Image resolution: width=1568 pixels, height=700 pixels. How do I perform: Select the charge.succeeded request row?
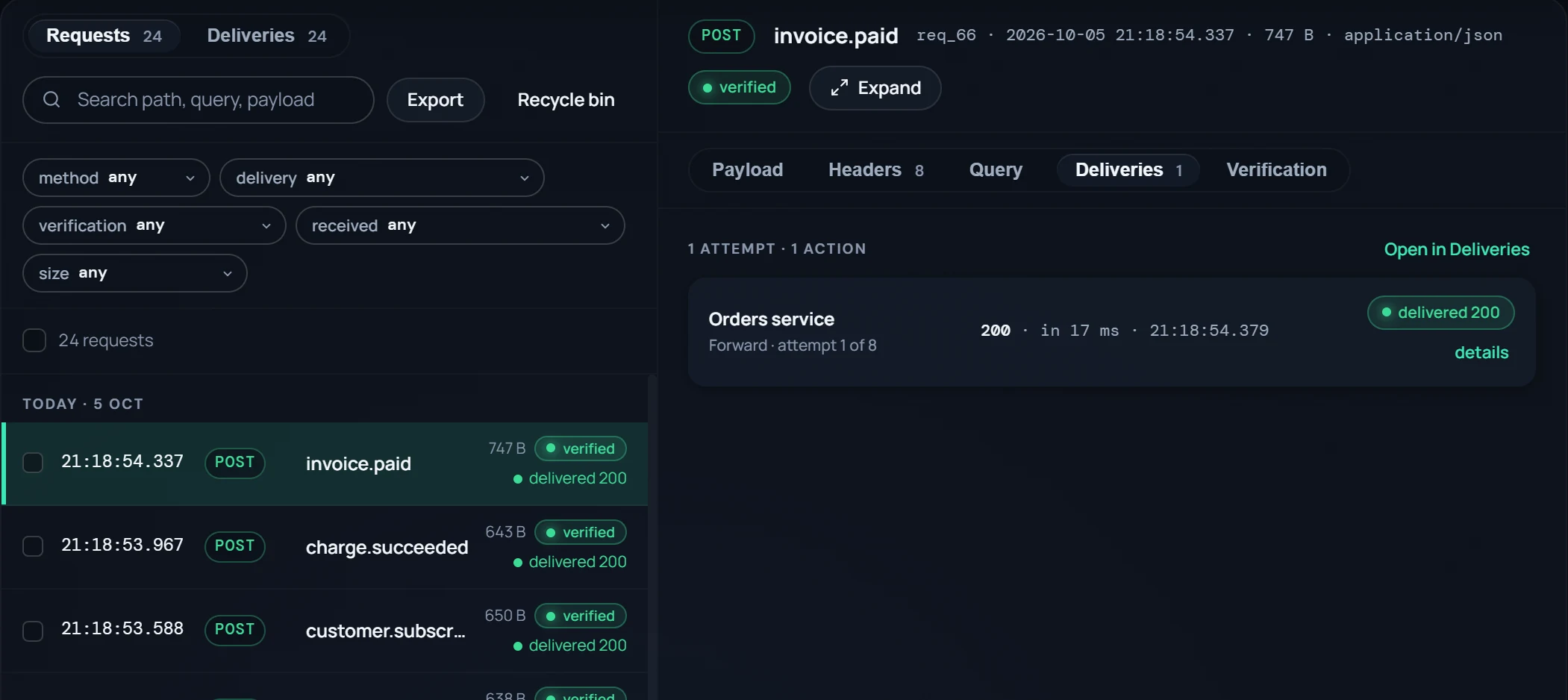pyautogui.click(x=325, y=547)
